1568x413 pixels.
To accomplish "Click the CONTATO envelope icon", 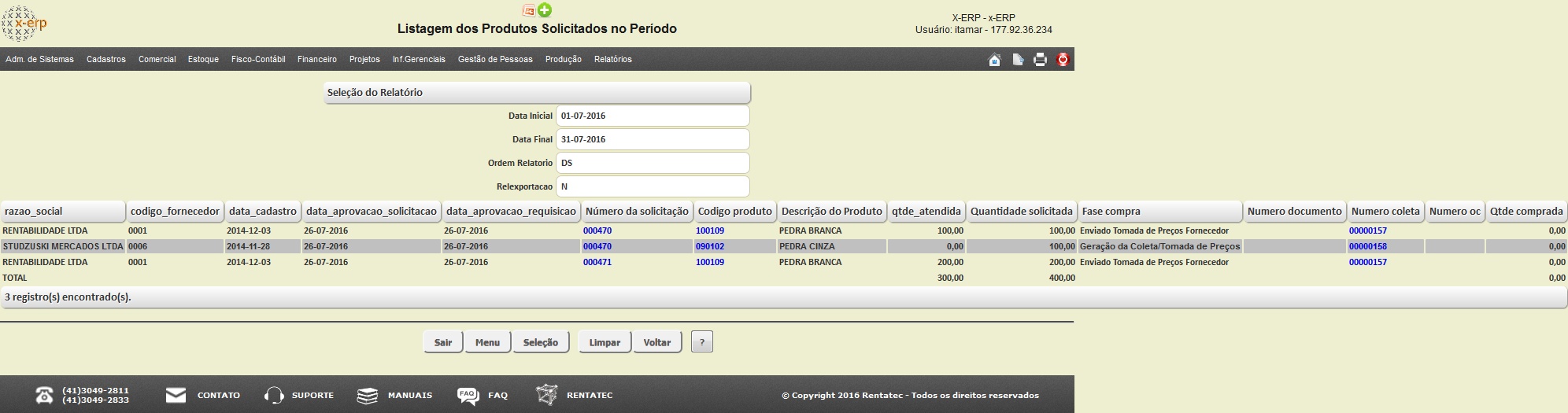I will pyautogui.click(x=176, y=395).
